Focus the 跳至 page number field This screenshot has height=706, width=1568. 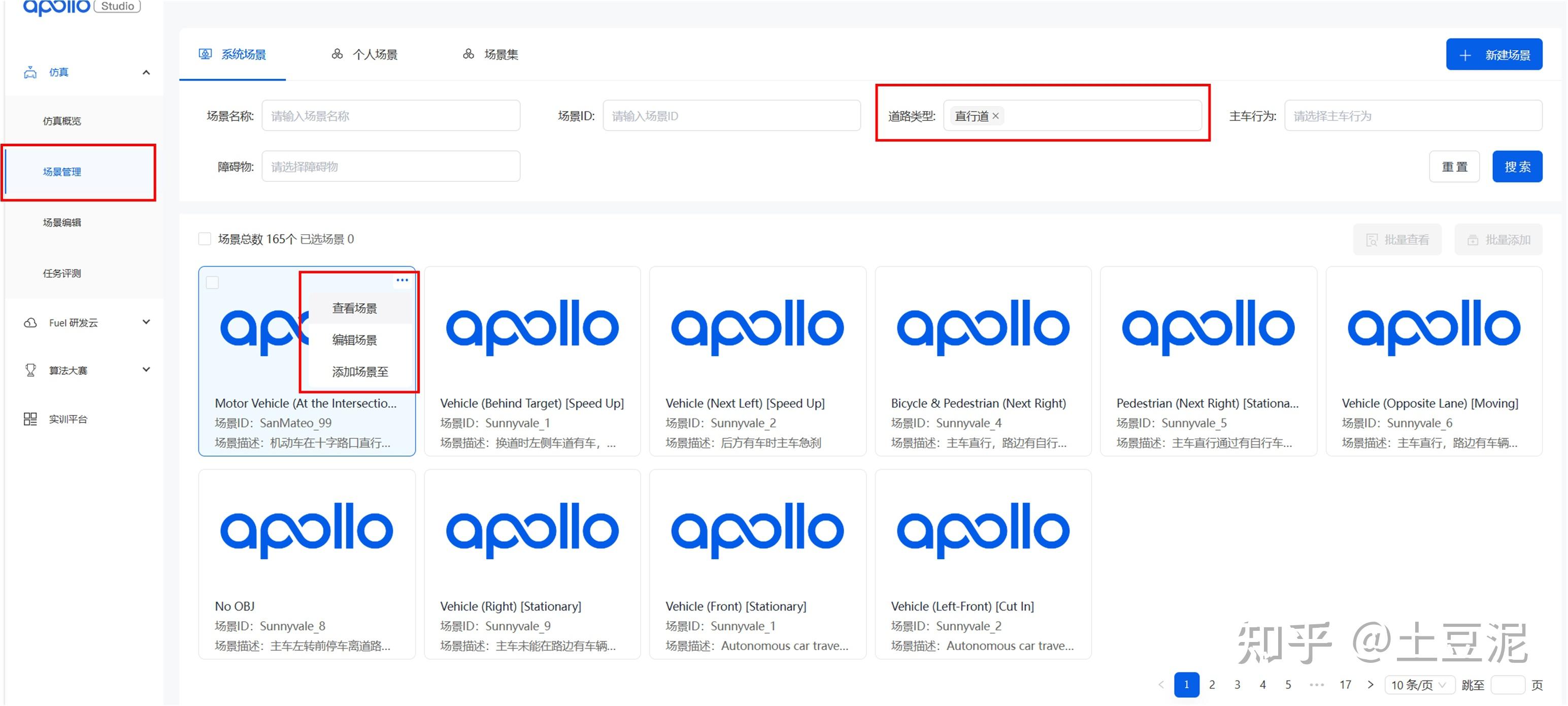pos(1508,685)
